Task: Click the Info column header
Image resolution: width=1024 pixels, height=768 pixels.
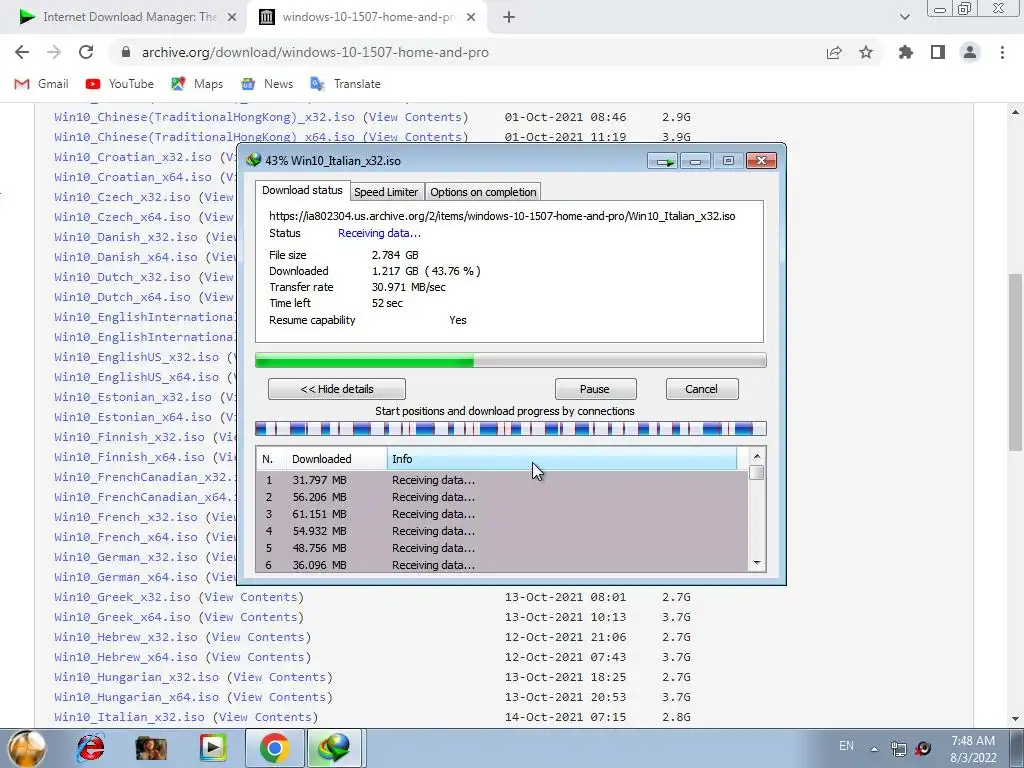Action: click(562, 459)
